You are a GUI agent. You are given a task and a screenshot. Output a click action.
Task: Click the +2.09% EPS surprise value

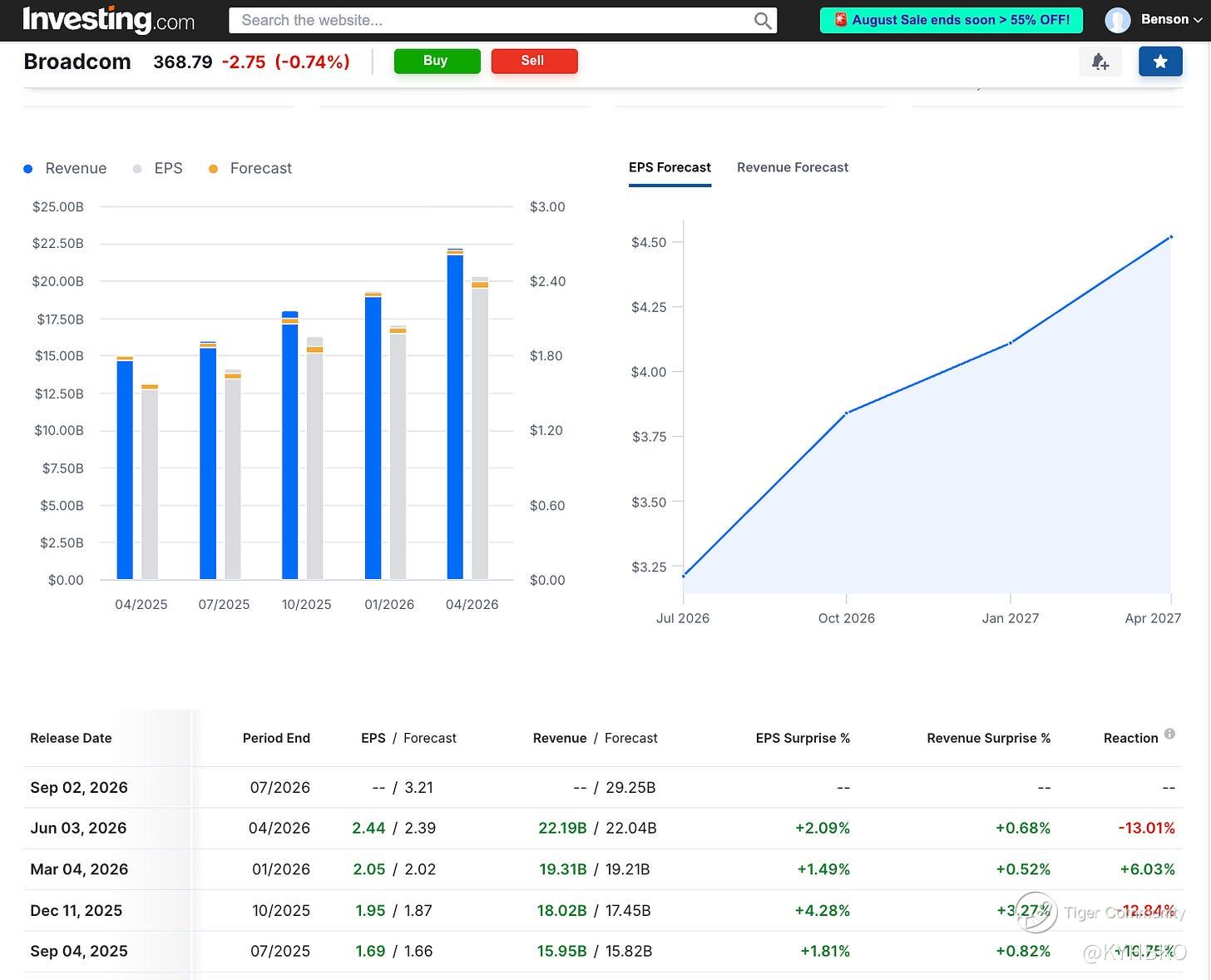coord(822,828)
